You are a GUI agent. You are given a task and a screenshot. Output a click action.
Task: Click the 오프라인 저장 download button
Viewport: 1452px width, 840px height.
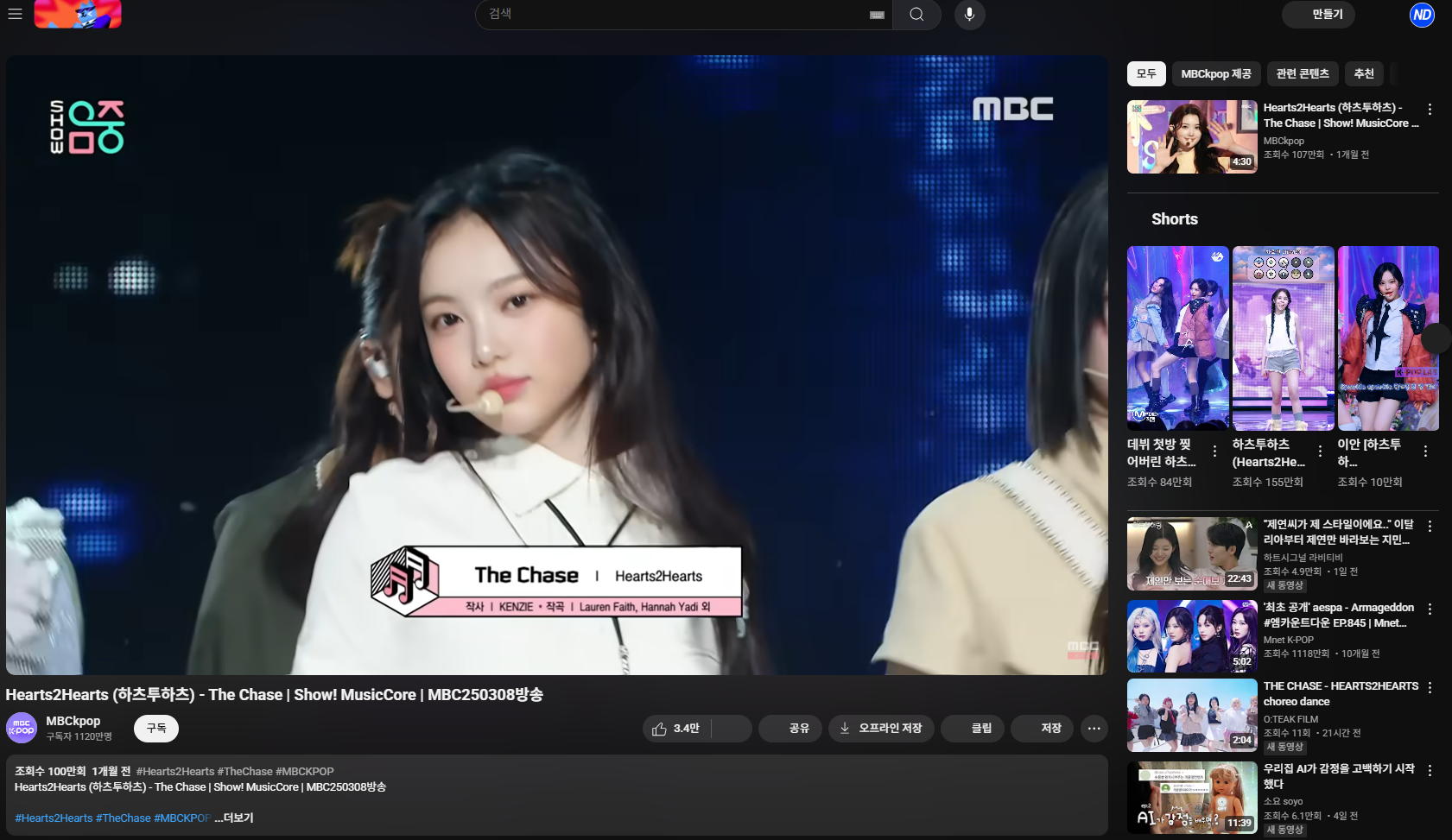pyautogui.click(x=881, y=729)
